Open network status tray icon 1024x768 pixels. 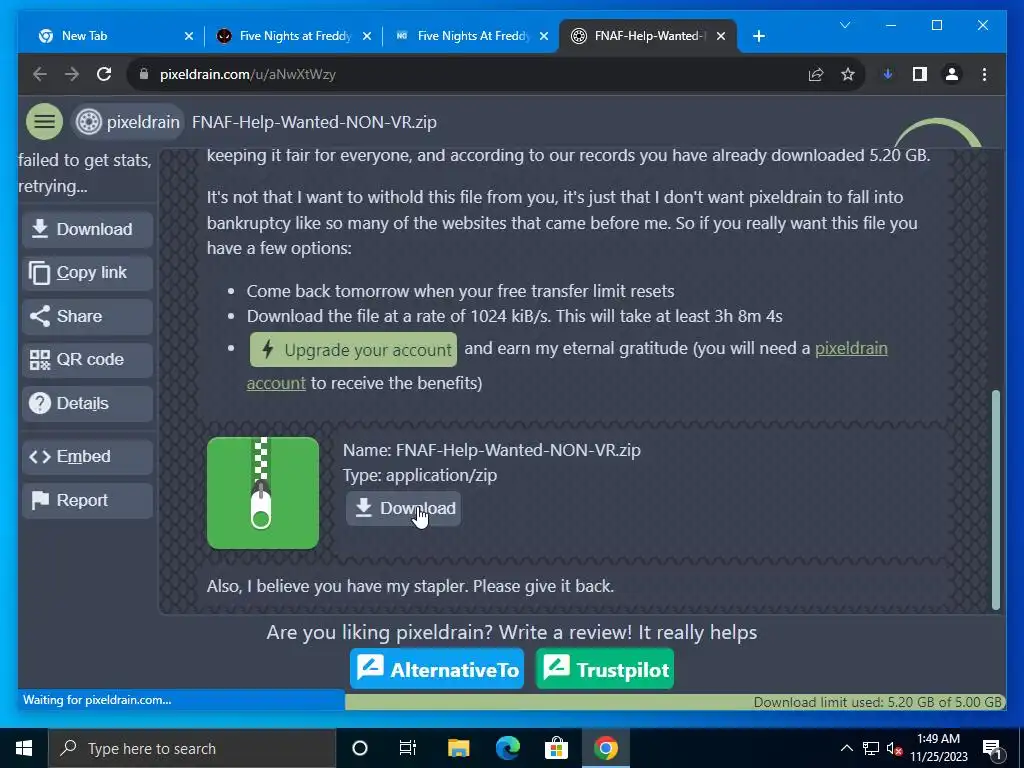pyautogui.click(x=871, y=748)
